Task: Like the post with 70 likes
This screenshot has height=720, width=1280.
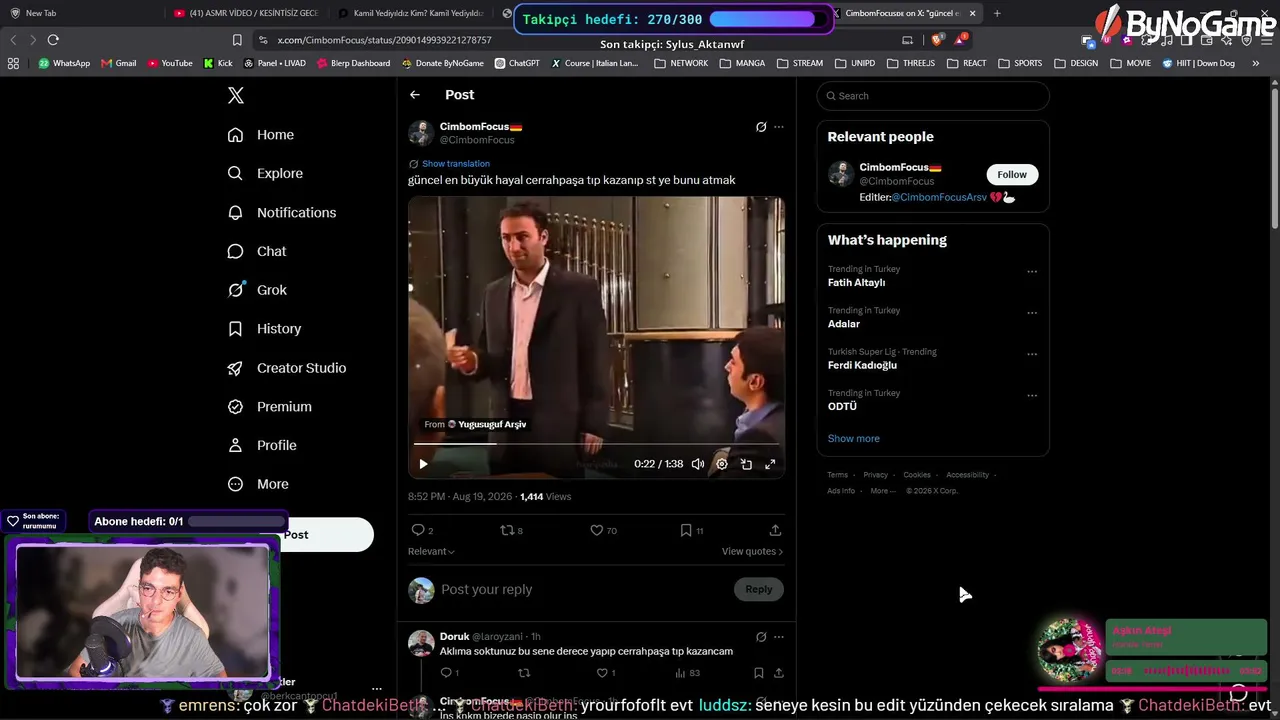Action: click(603, 530)
